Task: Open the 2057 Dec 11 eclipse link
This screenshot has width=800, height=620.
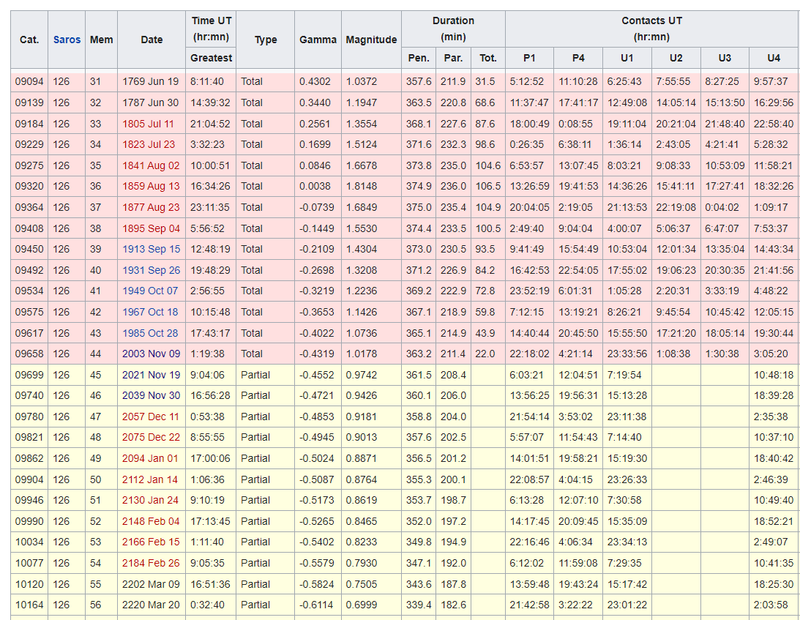Action: point(151,417)
